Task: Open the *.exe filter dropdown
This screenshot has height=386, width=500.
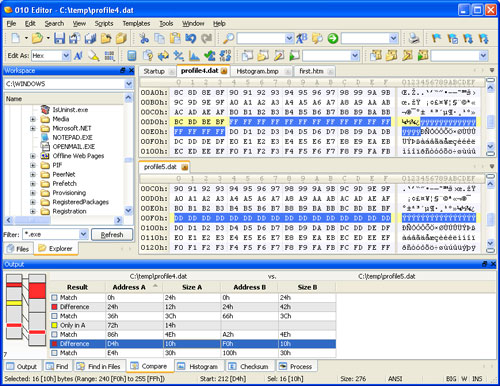Action: pos(83,234)
